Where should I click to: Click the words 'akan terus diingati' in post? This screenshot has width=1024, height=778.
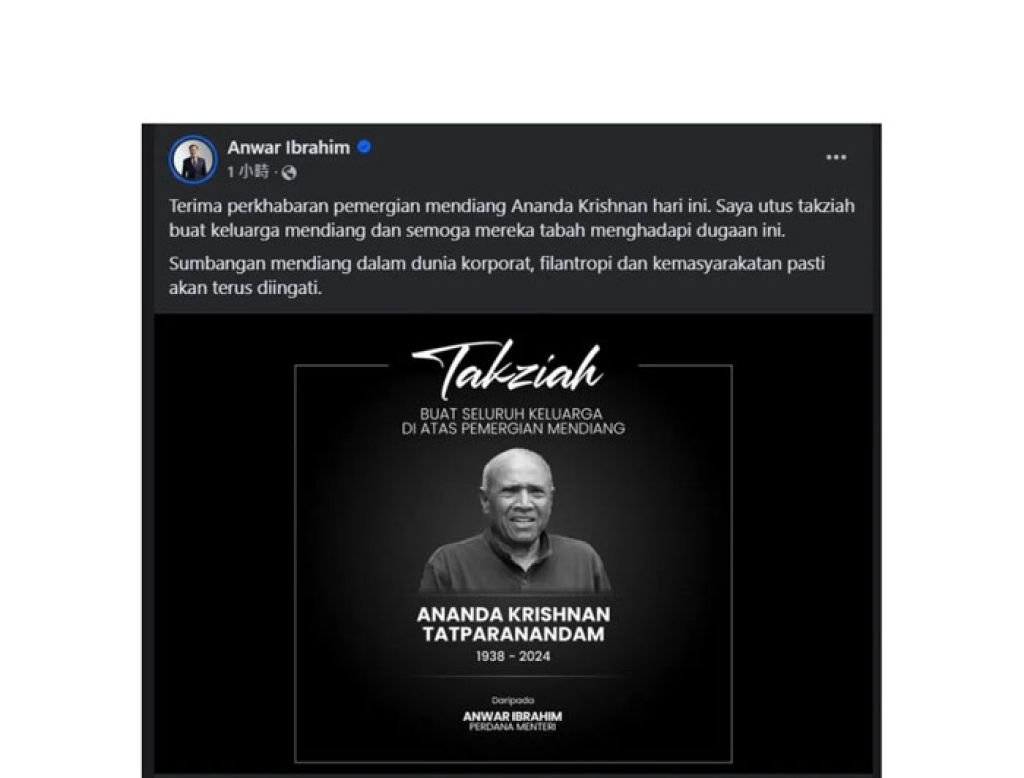246,288
